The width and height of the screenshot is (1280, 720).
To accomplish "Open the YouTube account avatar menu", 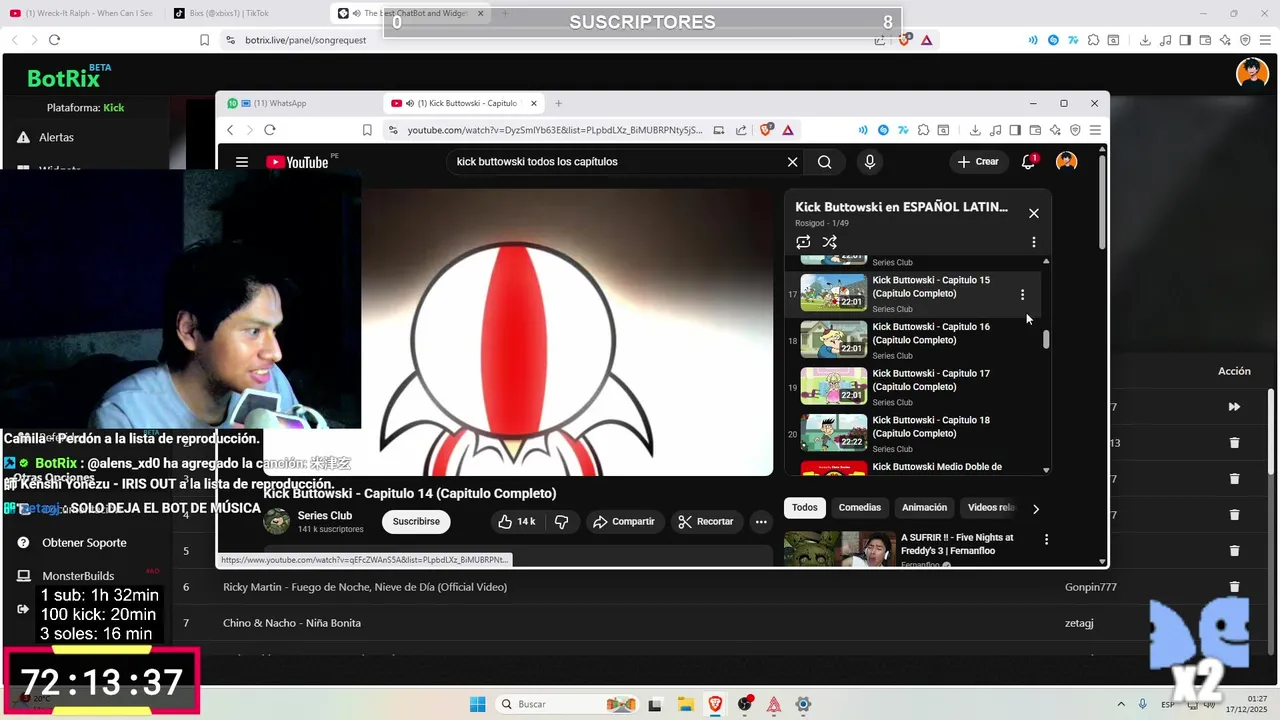I will [x=1067, y=162].
